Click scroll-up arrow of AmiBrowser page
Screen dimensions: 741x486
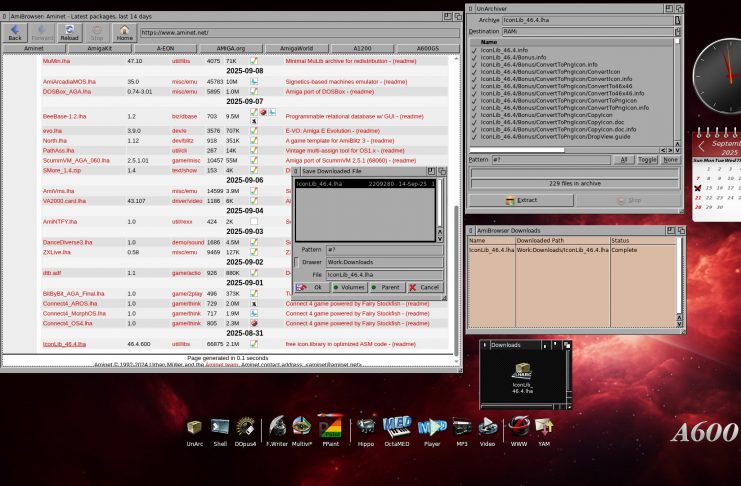tap(457, 59)
